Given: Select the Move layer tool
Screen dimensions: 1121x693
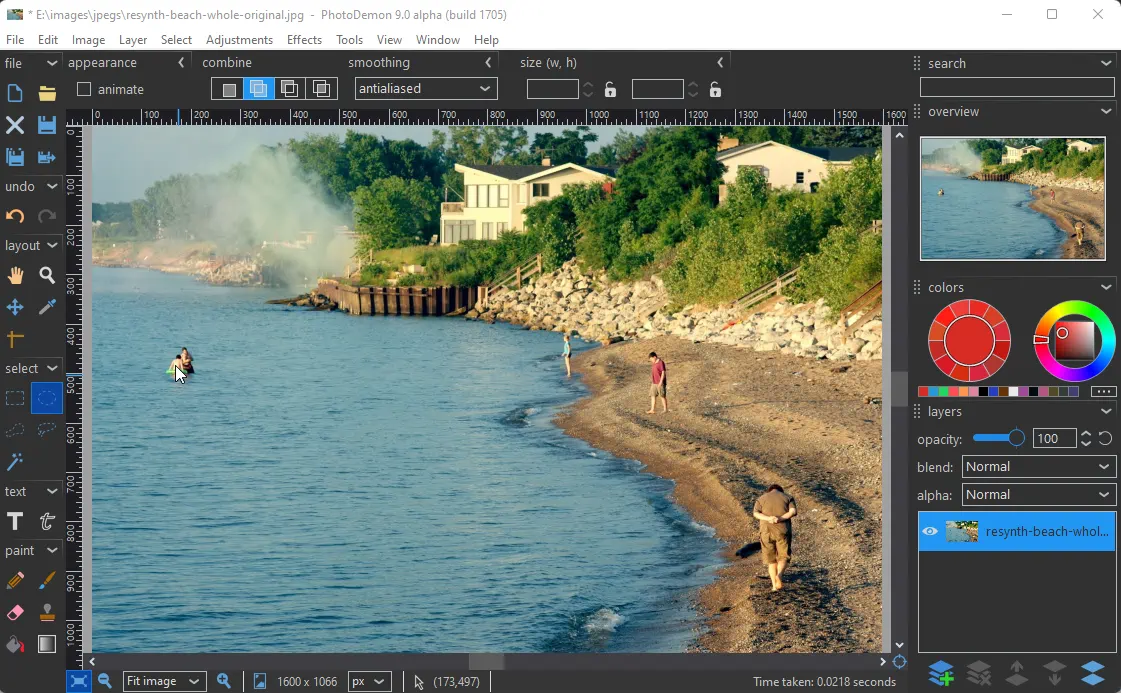Looking at the screenshot, I should click(15, 307).
